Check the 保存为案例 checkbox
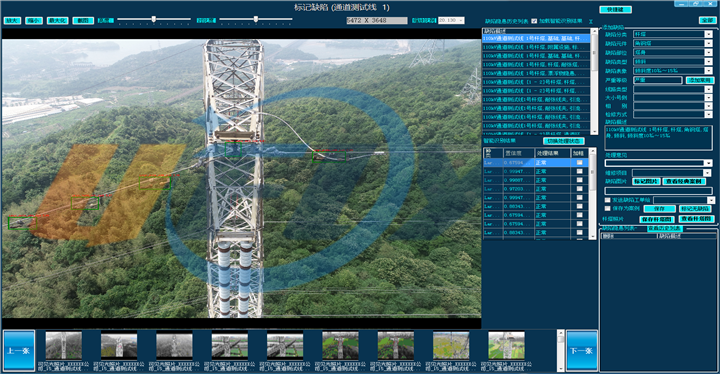The width and height of the screenshot is (720, 374). click(608, 209)
